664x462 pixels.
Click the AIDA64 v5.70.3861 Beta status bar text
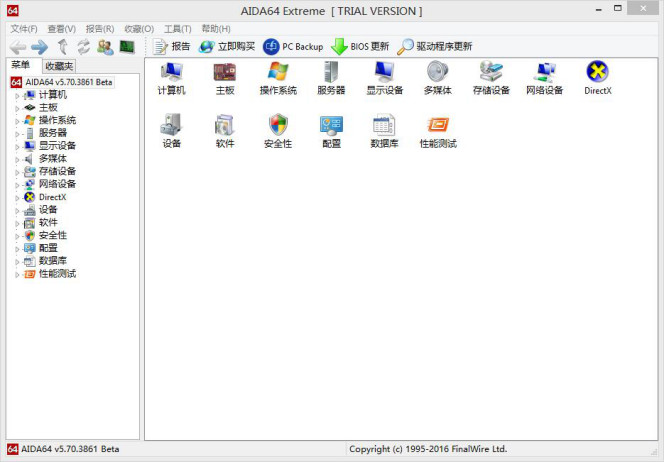70,449
